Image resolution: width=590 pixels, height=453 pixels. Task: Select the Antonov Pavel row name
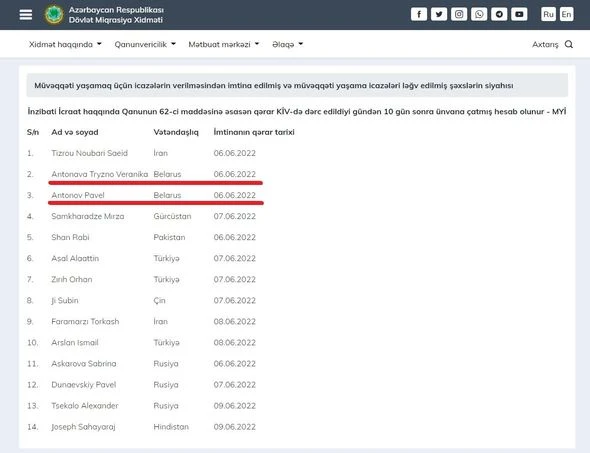pos(78,195)
